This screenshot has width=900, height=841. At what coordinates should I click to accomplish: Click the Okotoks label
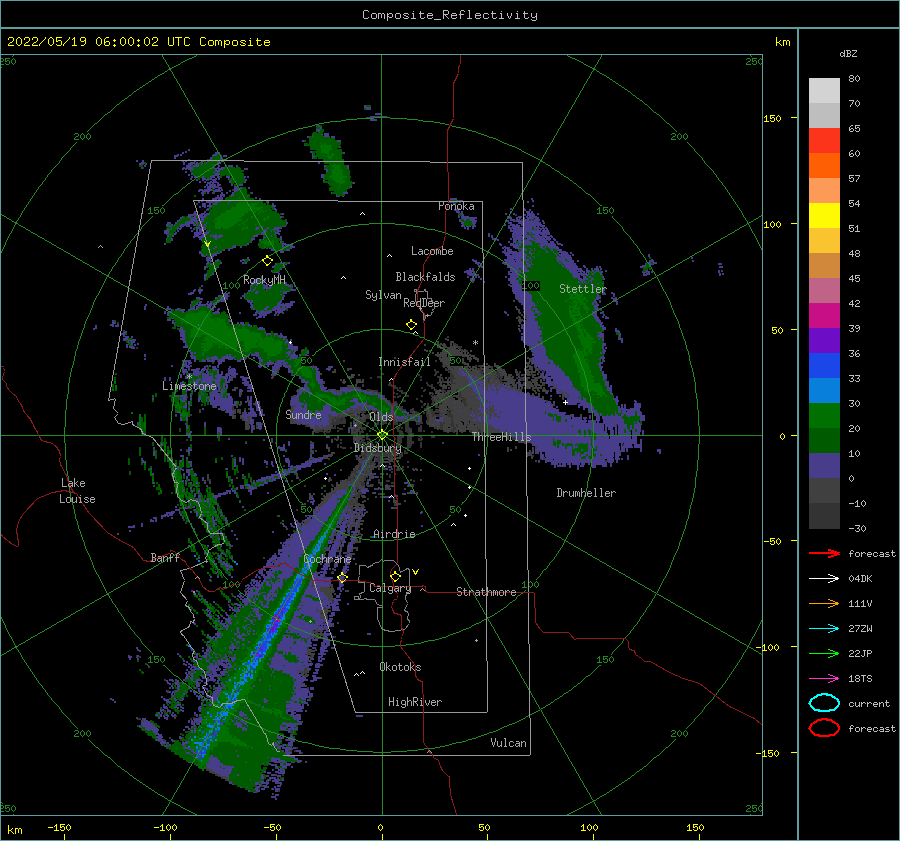[400, 666]
